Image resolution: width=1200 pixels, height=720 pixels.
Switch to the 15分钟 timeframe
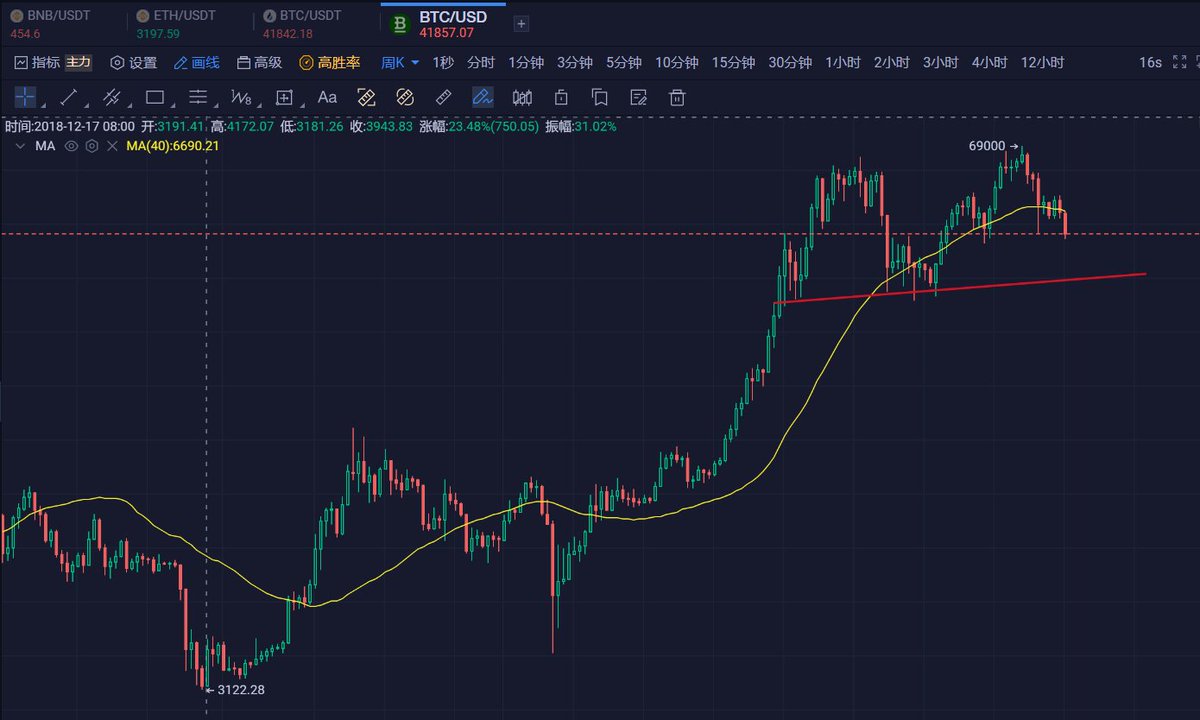734,62
